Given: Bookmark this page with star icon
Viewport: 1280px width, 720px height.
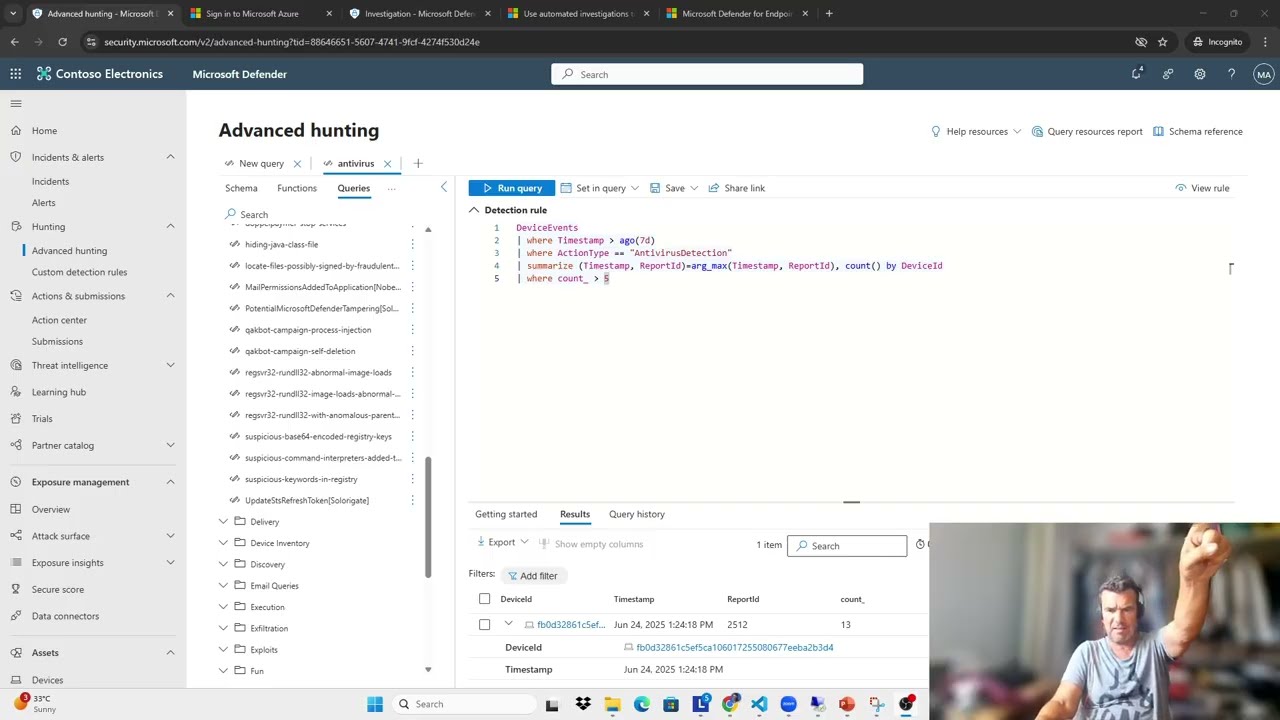Looking at the screenshot, I should point(1162,42).
